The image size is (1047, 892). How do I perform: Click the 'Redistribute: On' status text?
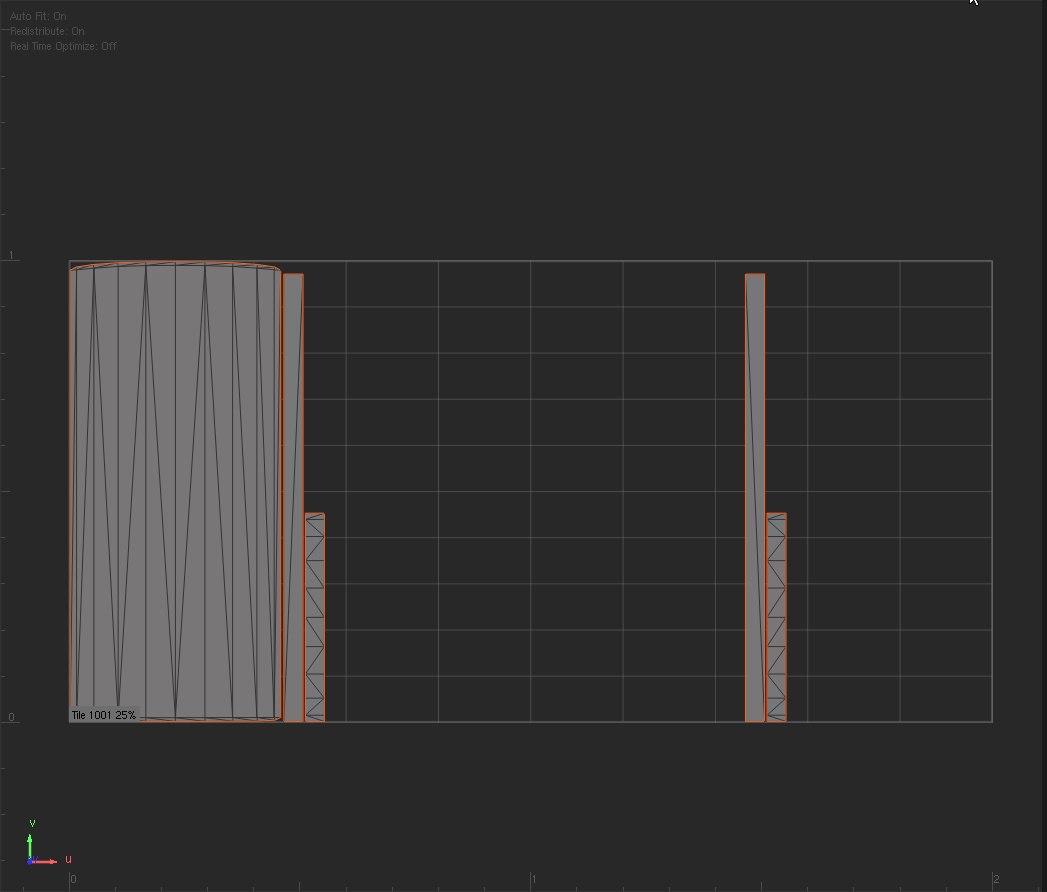point(47,31)
